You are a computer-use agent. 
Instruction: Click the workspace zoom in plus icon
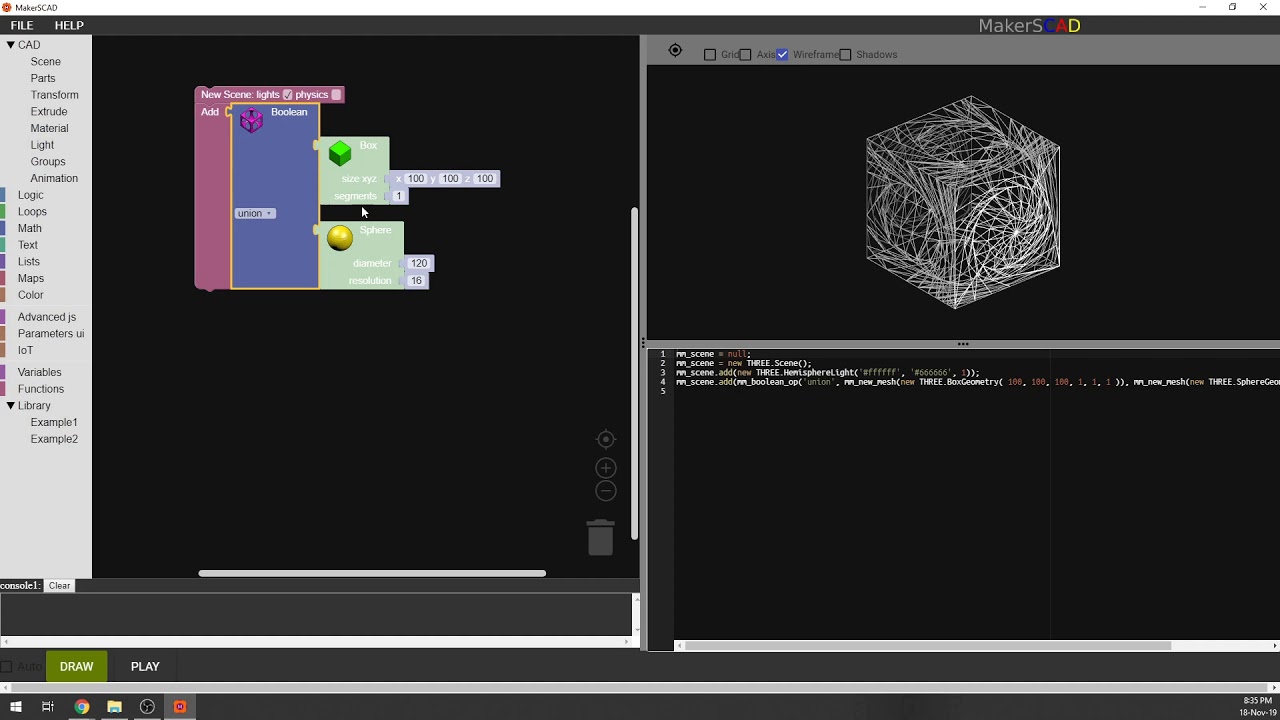coord(605,468)
